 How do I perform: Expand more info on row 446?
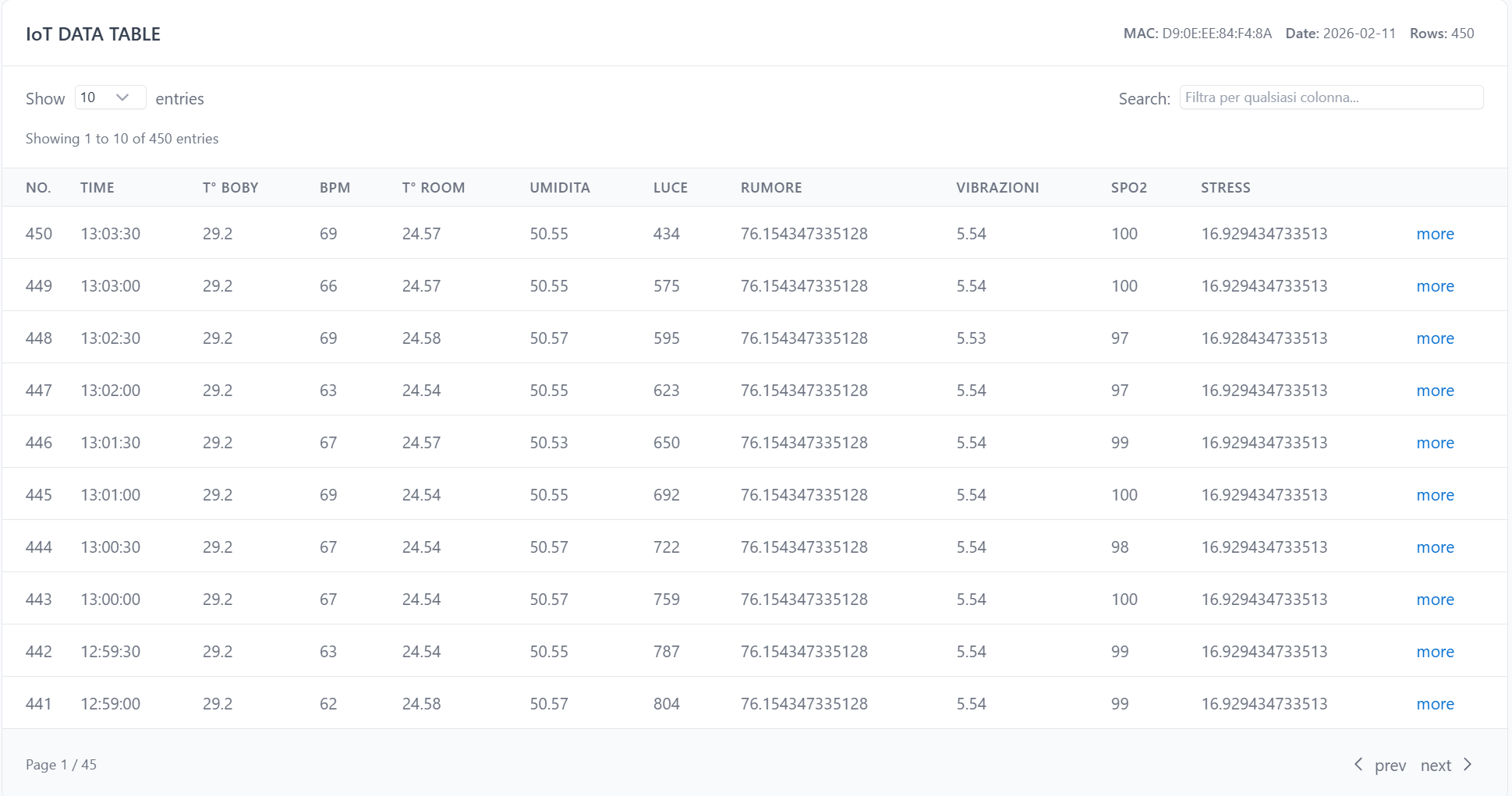pyautogui.click(x=1435, y=443)
